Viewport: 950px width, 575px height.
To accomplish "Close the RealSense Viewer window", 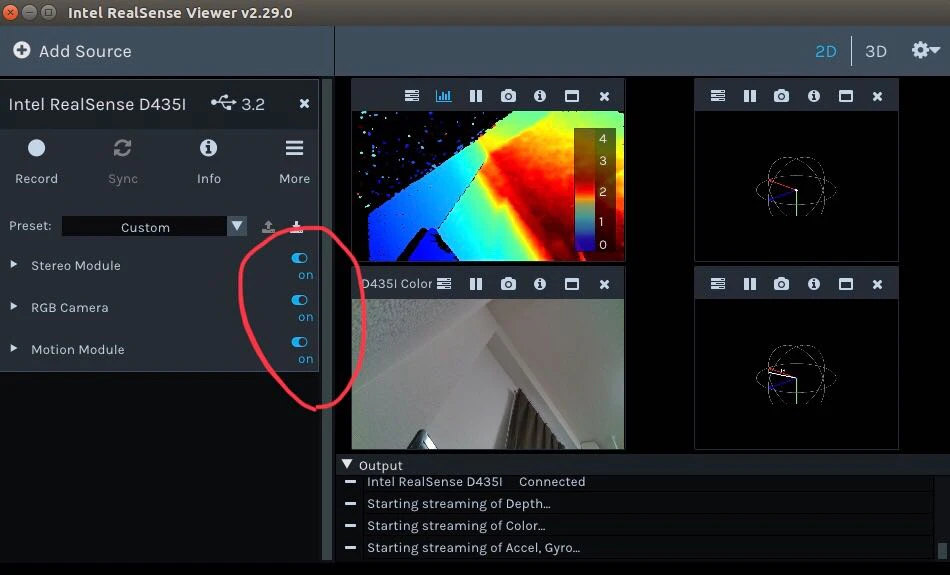I will click(x=10, y=12).
